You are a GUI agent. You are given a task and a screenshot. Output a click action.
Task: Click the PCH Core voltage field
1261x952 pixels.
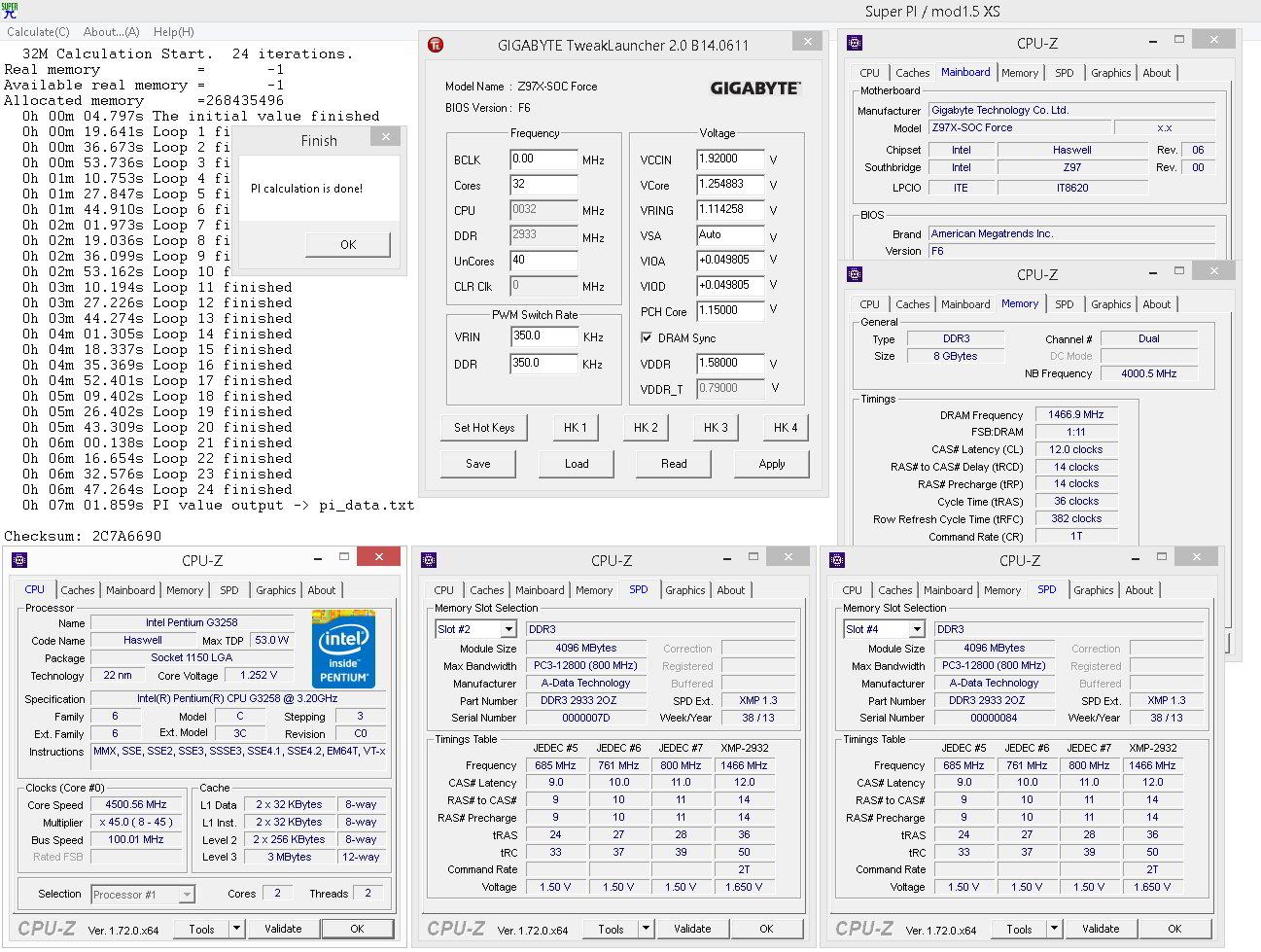[x=730, y=311]
